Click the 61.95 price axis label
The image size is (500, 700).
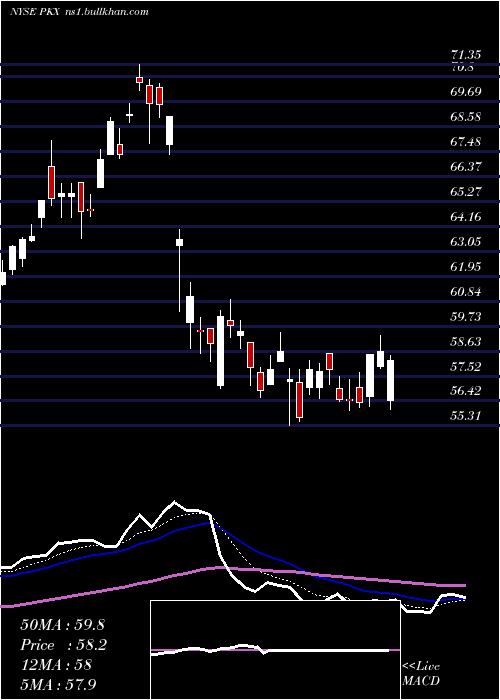click(466, 267)
